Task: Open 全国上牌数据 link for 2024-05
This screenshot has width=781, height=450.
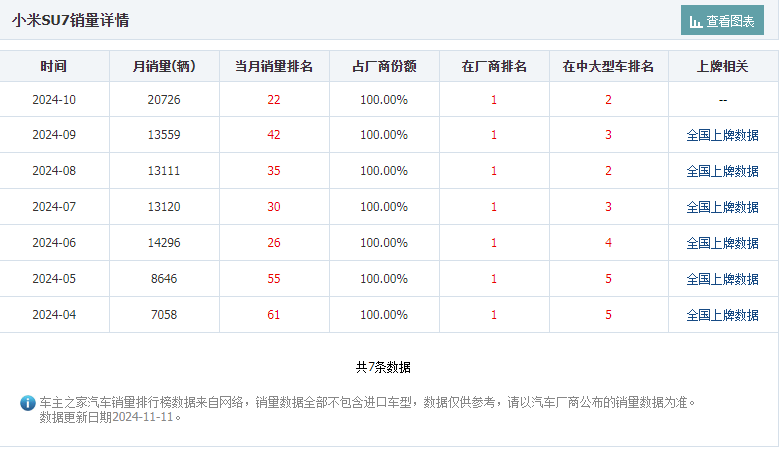Action: click(x=722, y=279)
